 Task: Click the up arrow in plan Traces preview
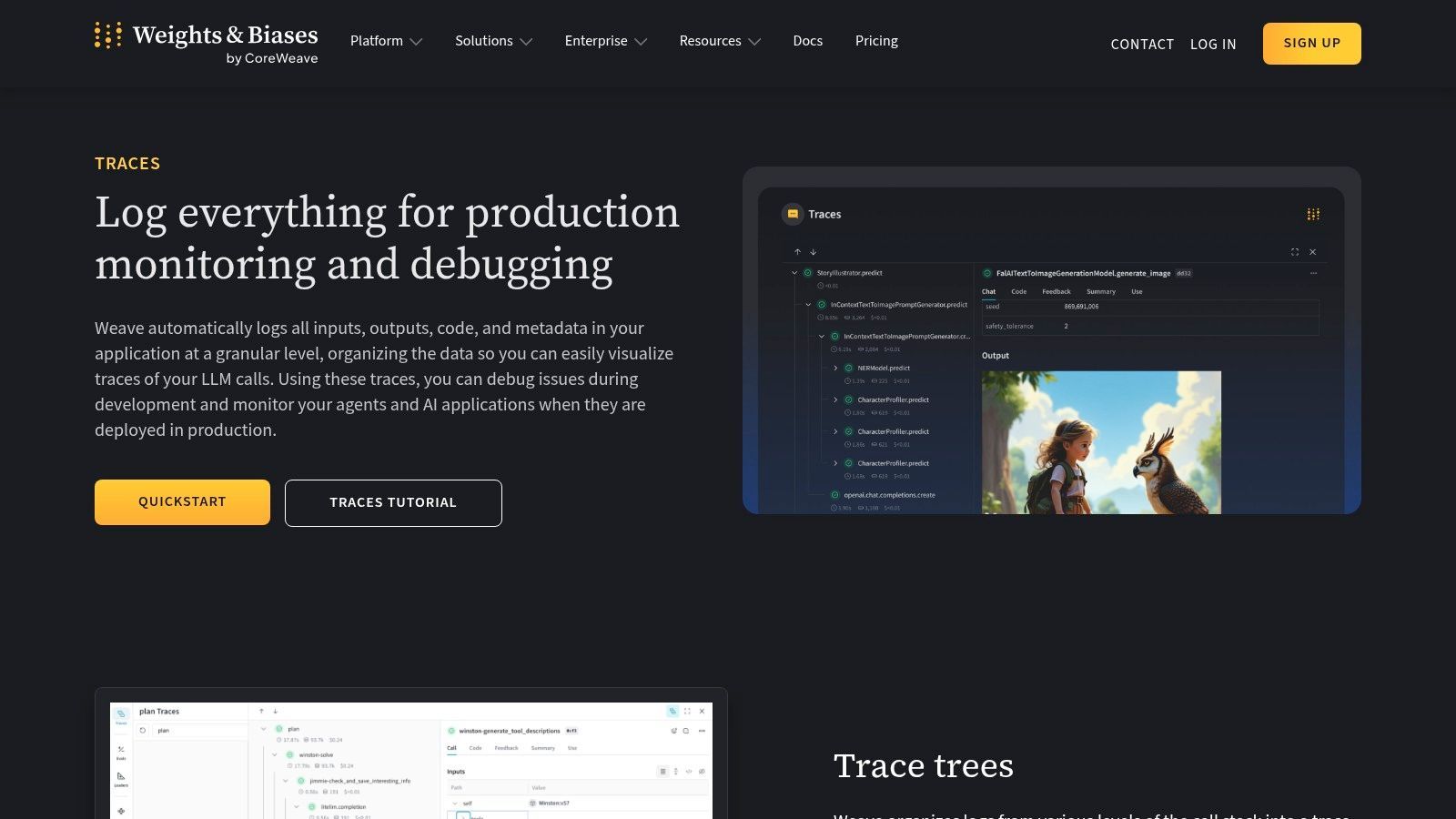click(261, 712)
